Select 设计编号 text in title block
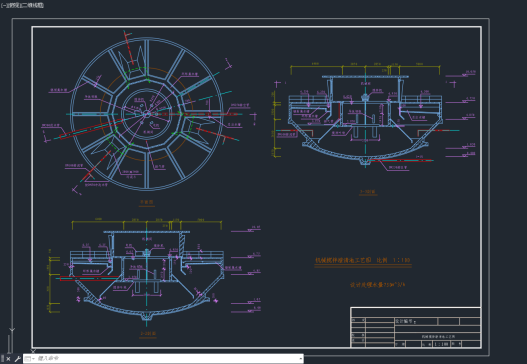Screen dimensions: 527x364 (404, 321)
